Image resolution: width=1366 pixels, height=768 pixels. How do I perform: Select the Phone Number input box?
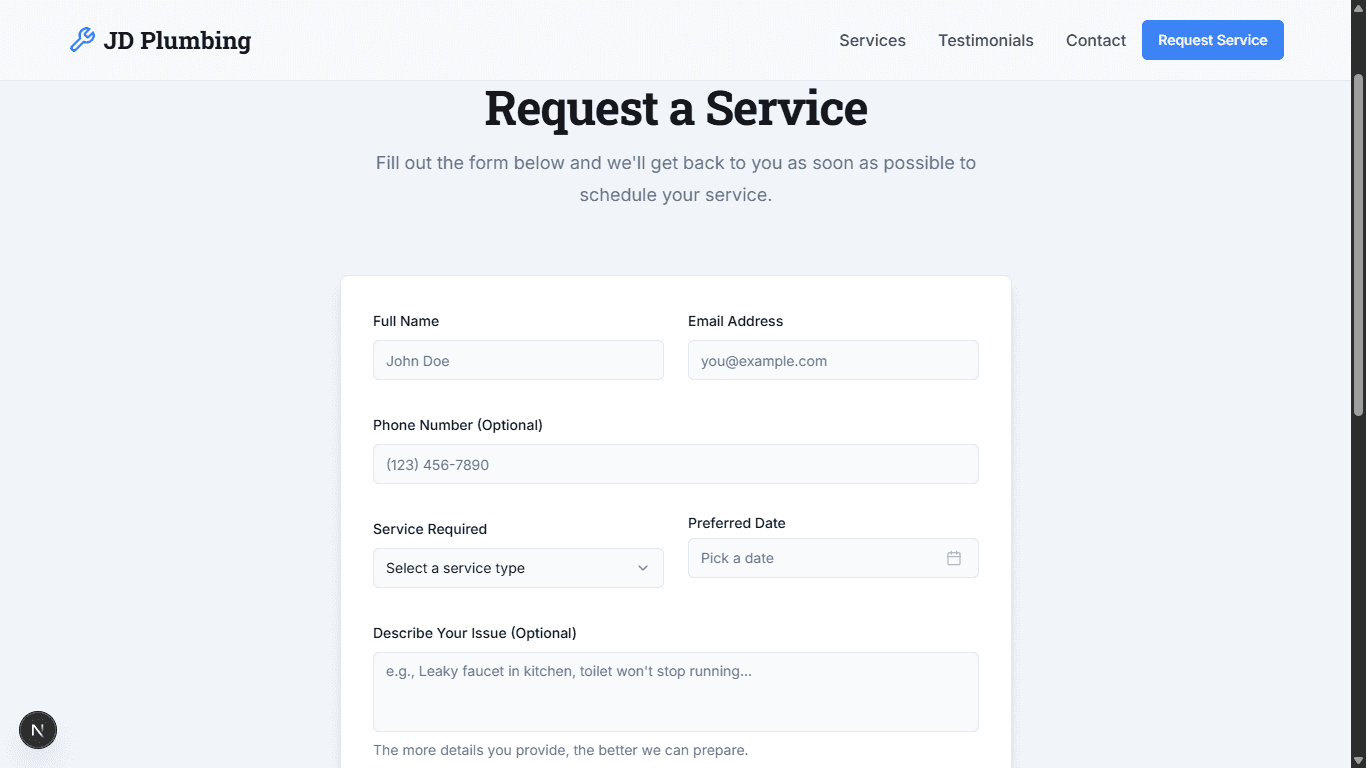coord(675,464)
